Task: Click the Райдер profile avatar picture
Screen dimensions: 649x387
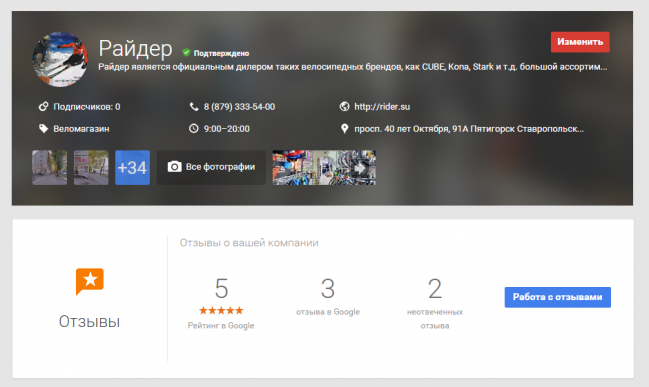Action: click(x=60, y=59)
